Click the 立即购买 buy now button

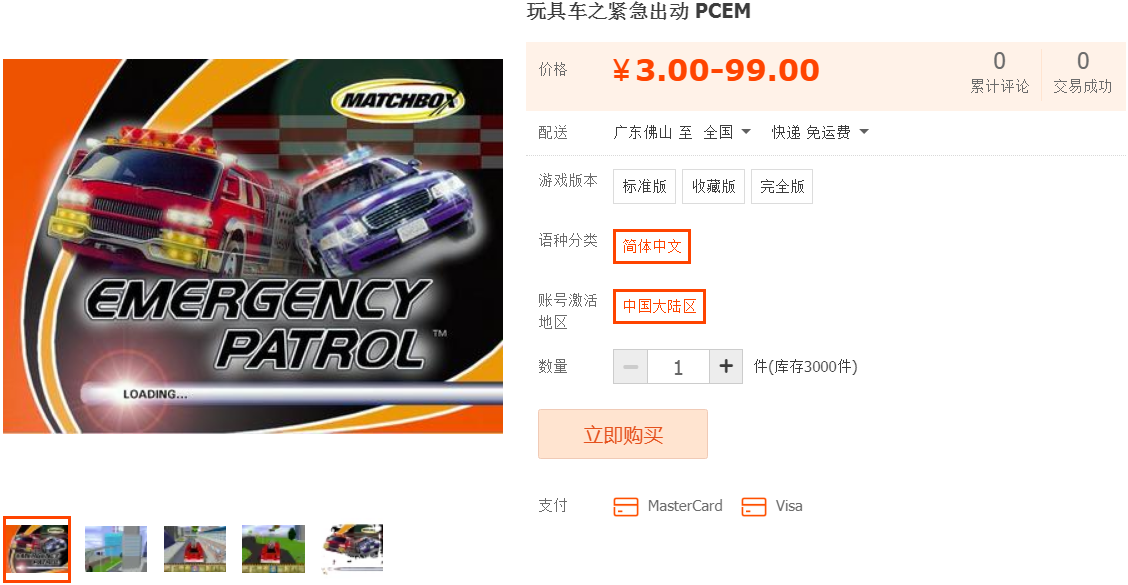tap(623, 434)
